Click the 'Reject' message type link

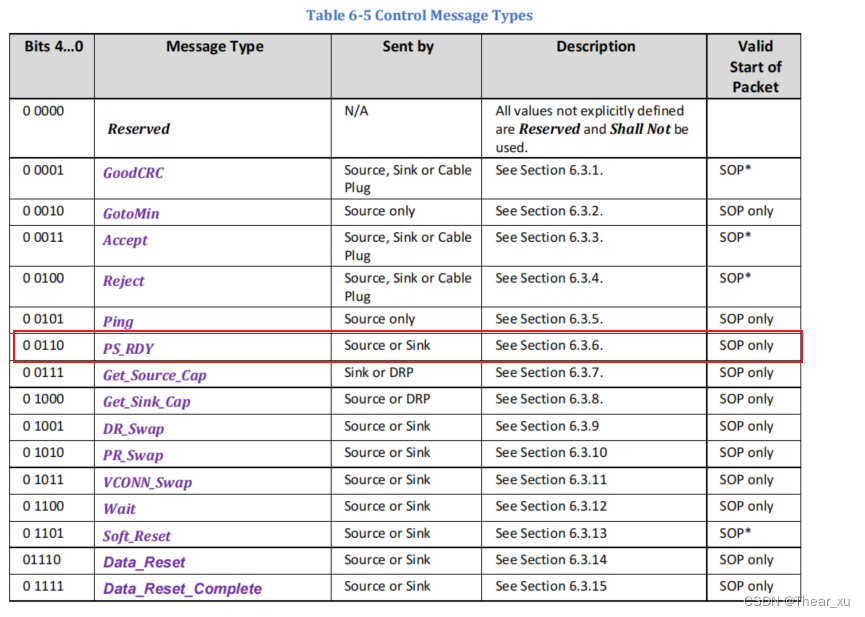tap(124, 281)
